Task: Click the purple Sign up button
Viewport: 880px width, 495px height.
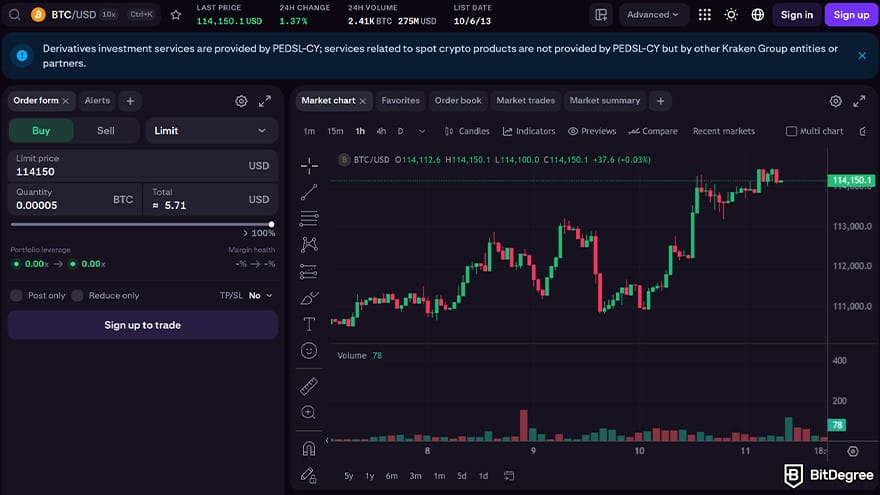Action: (851, 15)
